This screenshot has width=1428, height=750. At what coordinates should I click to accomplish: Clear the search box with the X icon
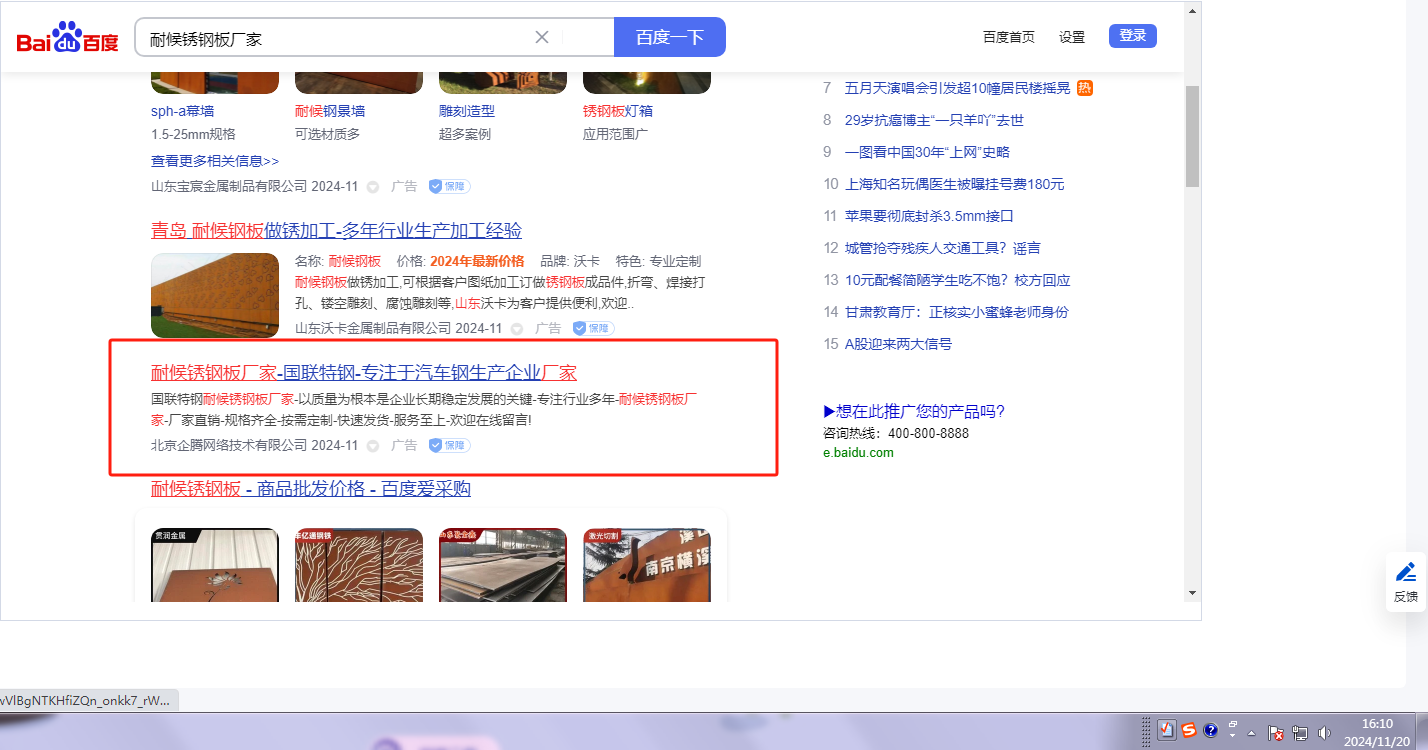tap(542, 37)
